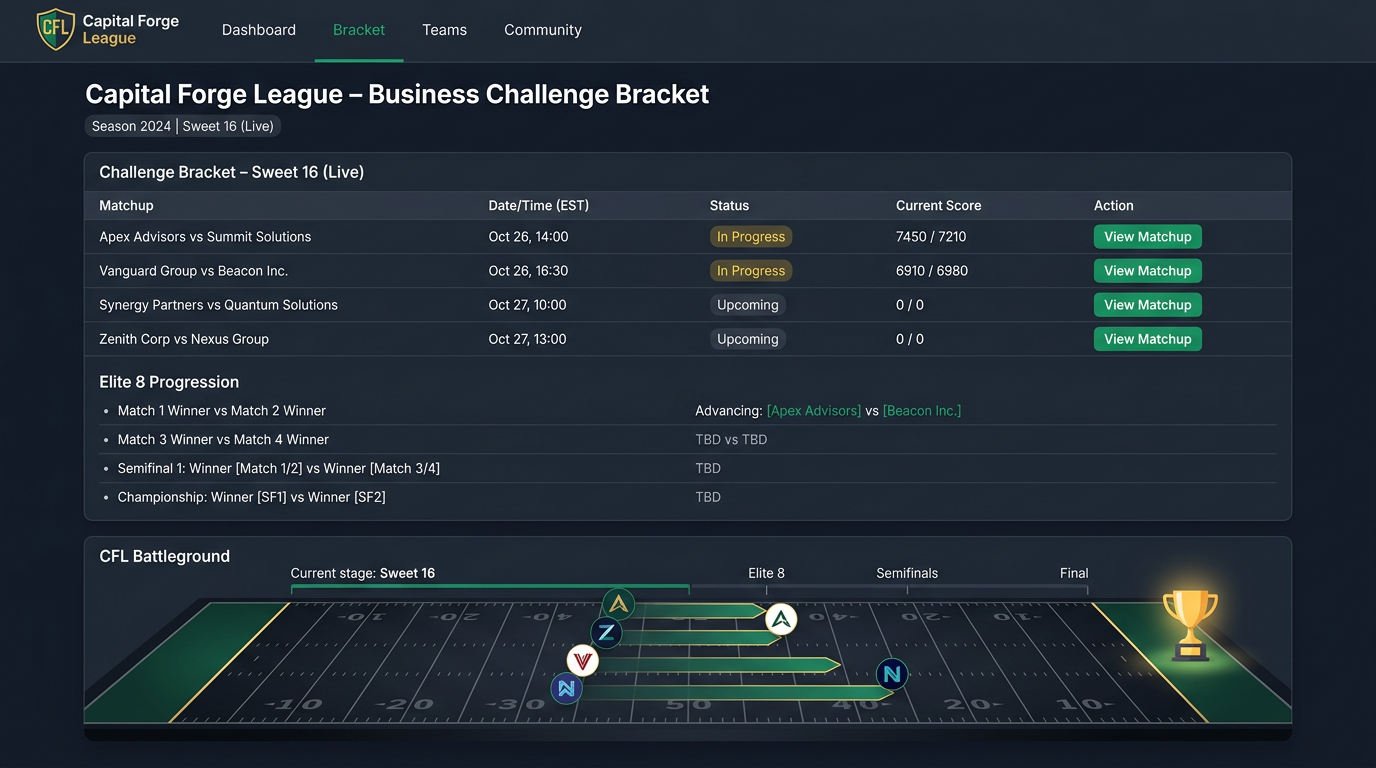This screenshot has width=1376, height=768.
Task: Select the dark green 'A' team badge
Action: point(618,604)
